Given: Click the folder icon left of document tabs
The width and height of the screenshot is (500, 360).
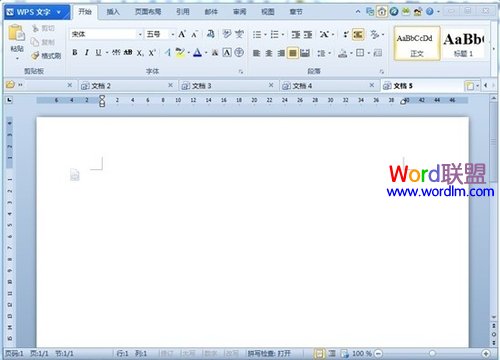Looking at the screenshot, I should 10,85.
